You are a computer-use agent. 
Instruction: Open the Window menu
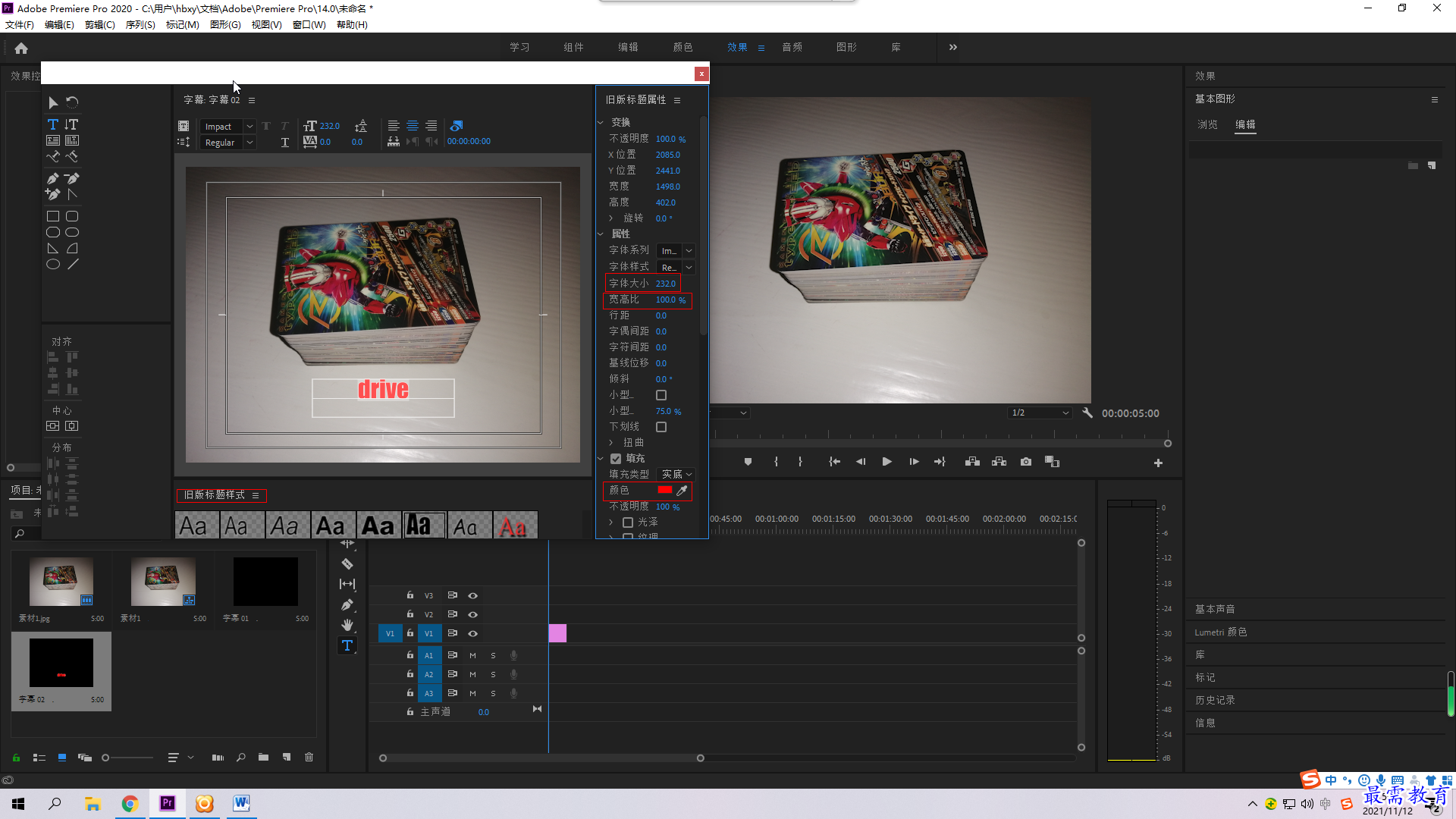tap(309, 25)
